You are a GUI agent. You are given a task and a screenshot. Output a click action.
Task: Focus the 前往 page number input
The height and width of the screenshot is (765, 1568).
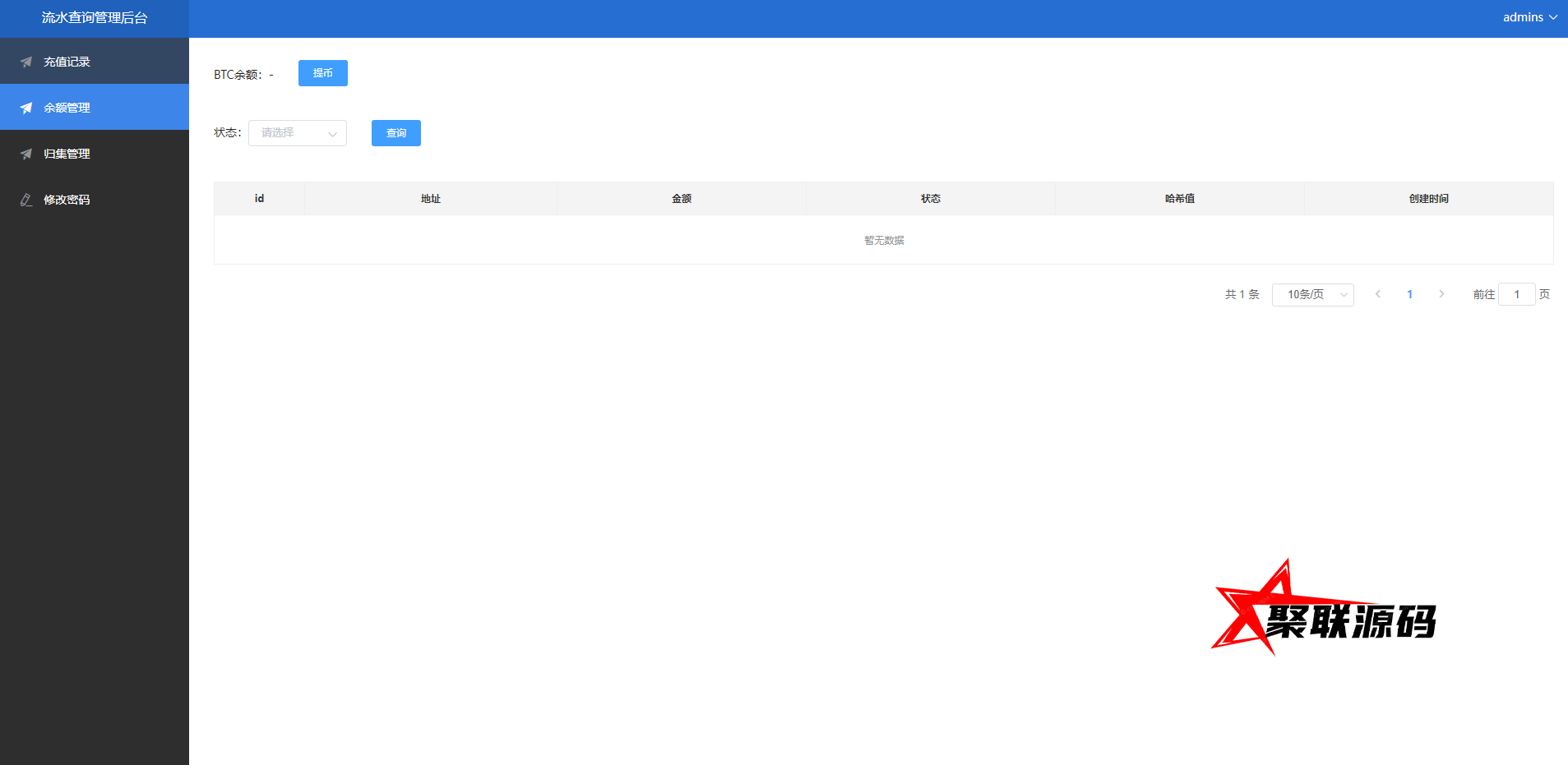(1517, 294)
